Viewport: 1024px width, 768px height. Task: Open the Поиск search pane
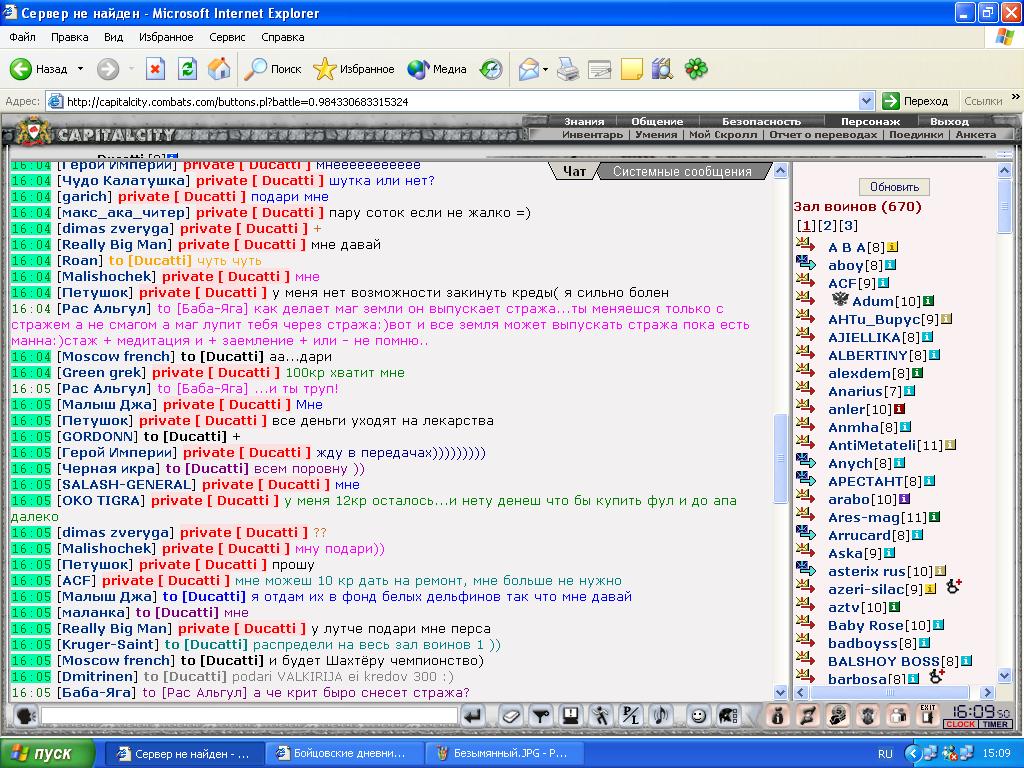pos(273,69)
